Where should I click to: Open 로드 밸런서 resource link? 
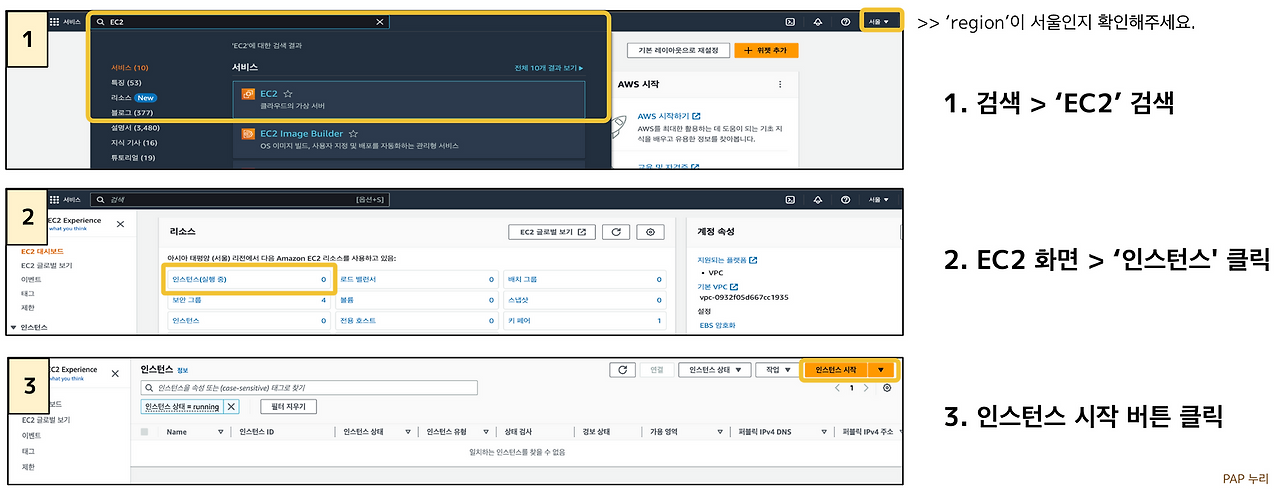[x=360, y=279]
